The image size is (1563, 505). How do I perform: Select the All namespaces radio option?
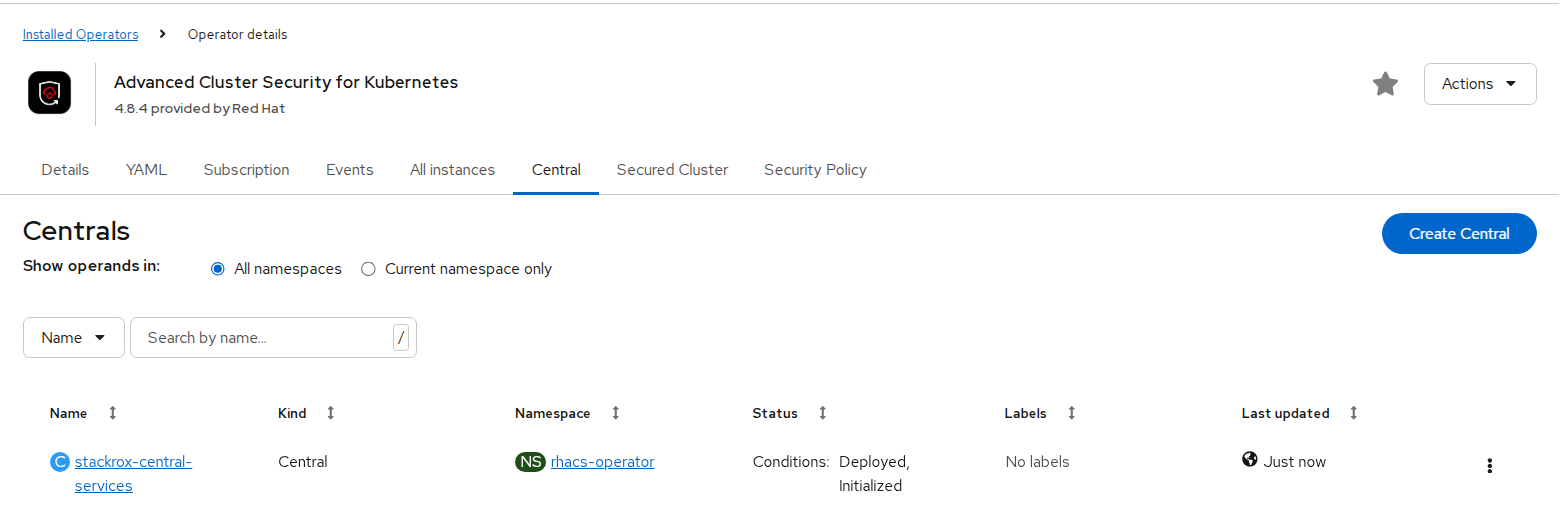coord(218,269)
